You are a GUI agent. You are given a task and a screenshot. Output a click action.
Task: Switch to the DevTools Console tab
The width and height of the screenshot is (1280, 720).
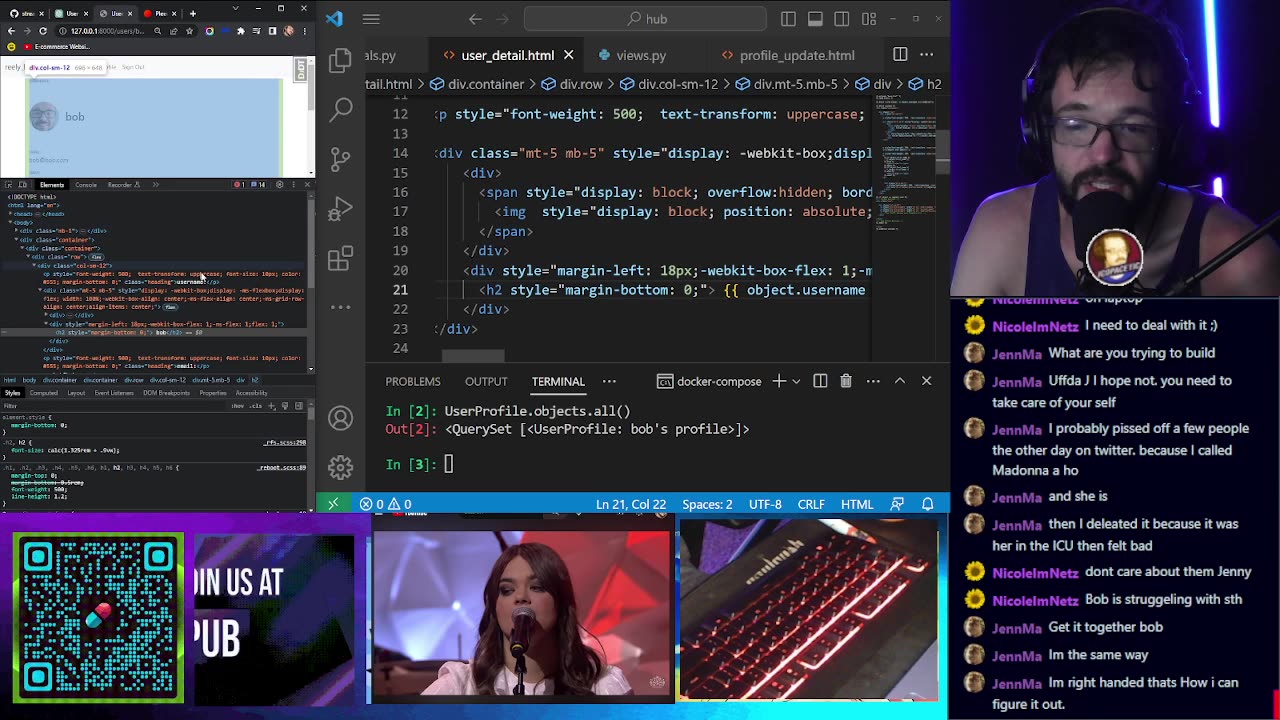tap(86, 185)
